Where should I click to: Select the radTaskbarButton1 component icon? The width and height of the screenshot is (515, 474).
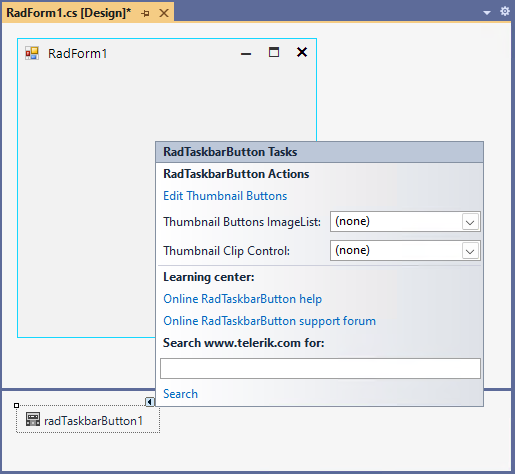pyautogui.click(x=33, y=419)
